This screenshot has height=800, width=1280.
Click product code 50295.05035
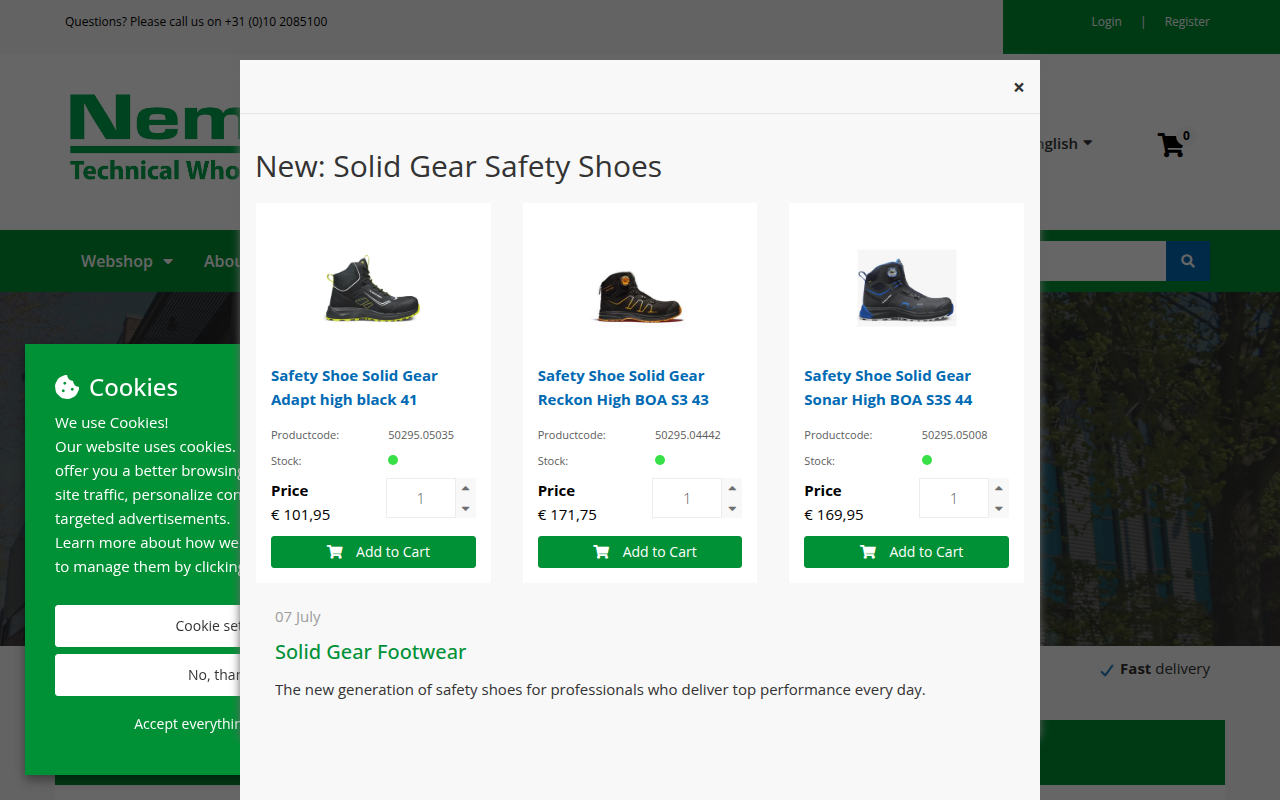click(421, 435)
